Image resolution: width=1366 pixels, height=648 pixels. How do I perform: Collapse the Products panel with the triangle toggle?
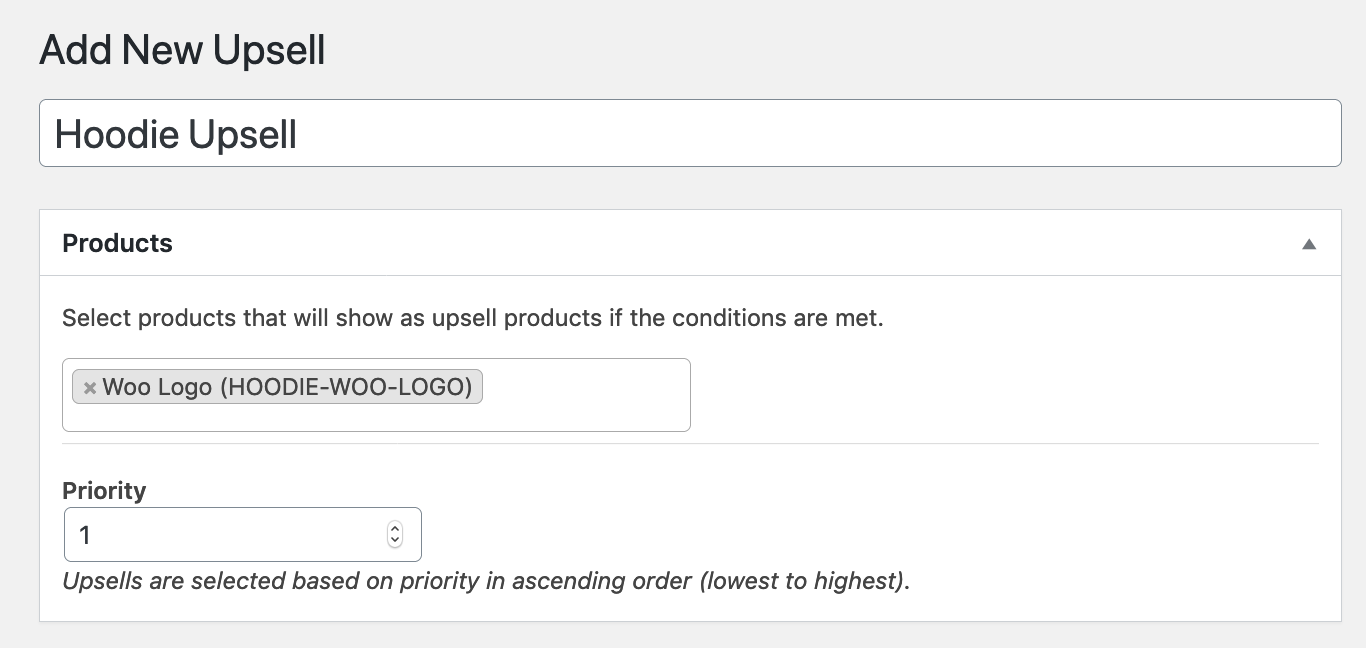1308,242
